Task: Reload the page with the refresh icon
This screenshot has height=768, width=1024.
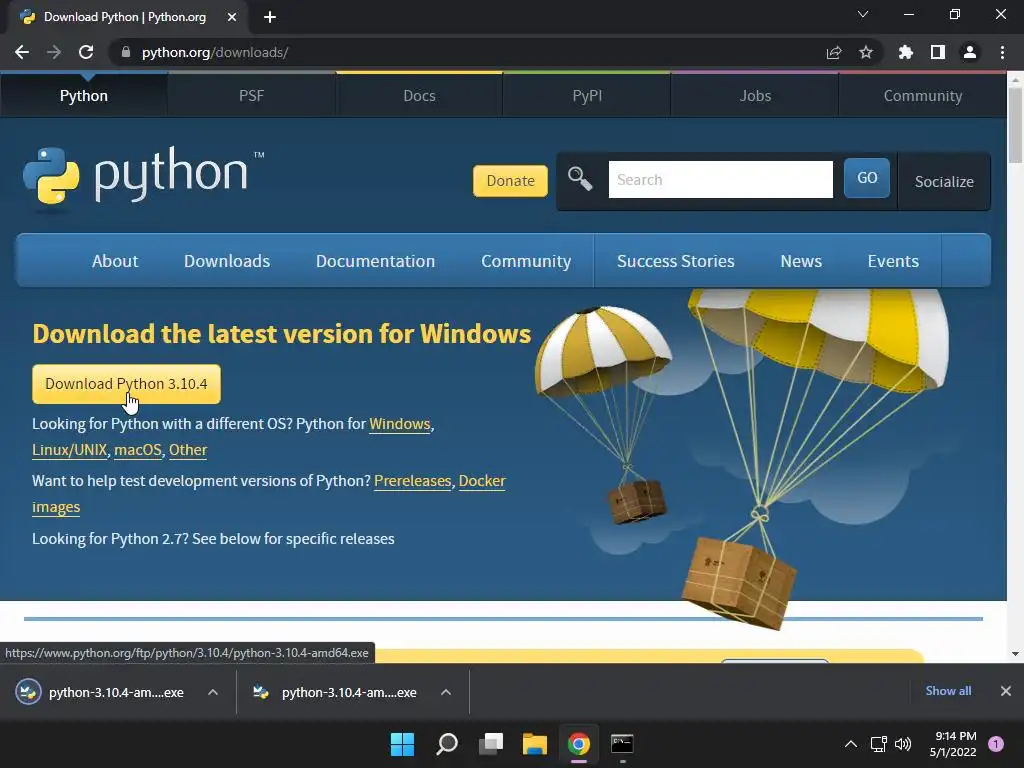Action: point(86,52)
